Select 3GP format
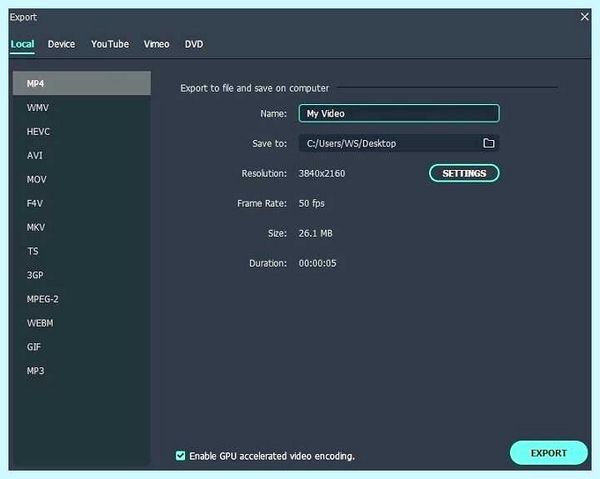Image resolution: width=600 pixels, height=479 pixels. click(x=82, y=275)
